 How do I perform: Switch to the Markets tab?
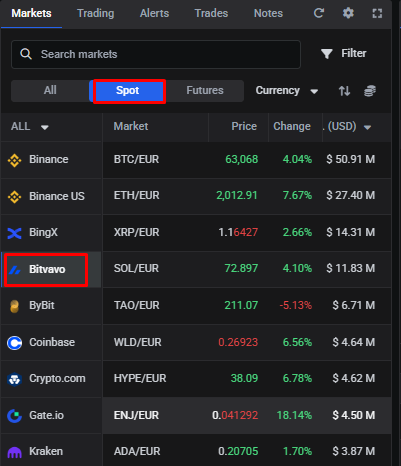coord(31,13)
